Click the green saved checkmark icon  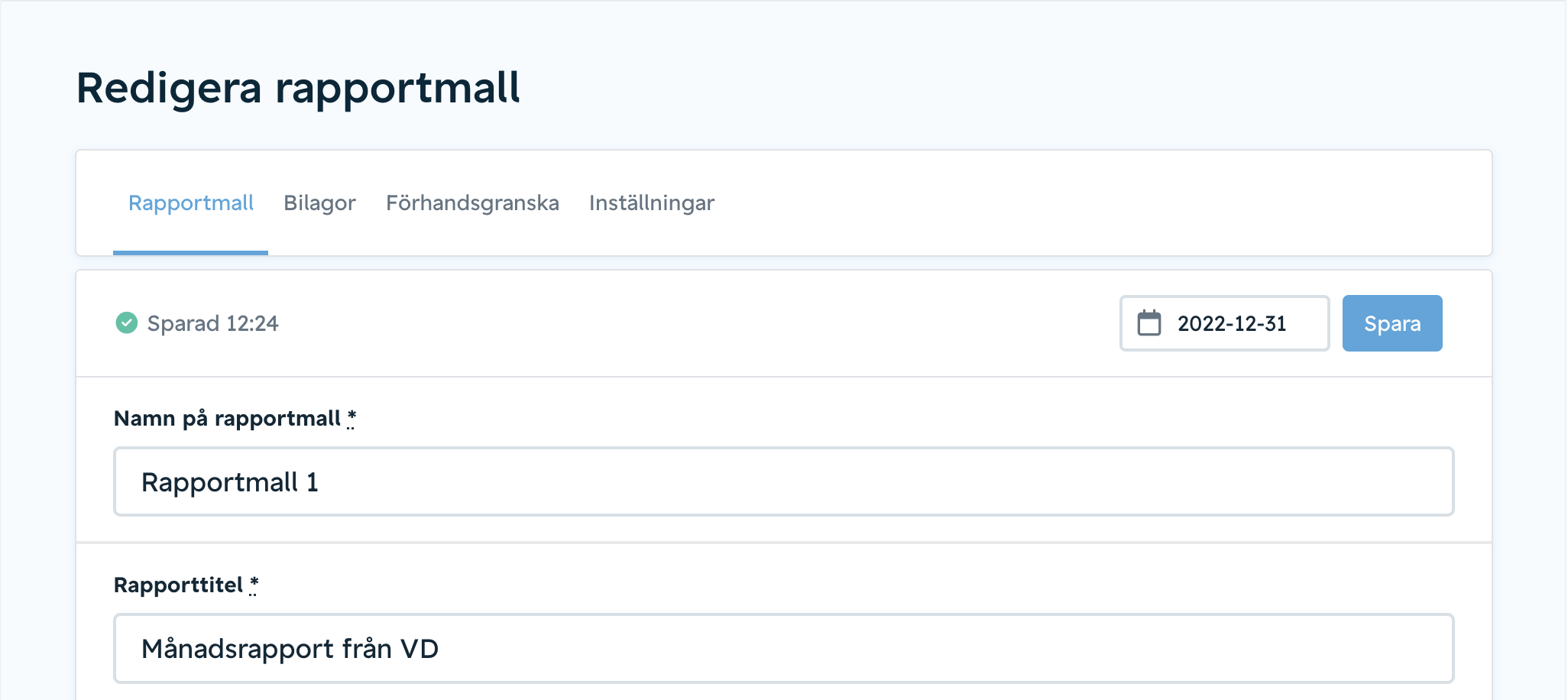pos(126,323)
